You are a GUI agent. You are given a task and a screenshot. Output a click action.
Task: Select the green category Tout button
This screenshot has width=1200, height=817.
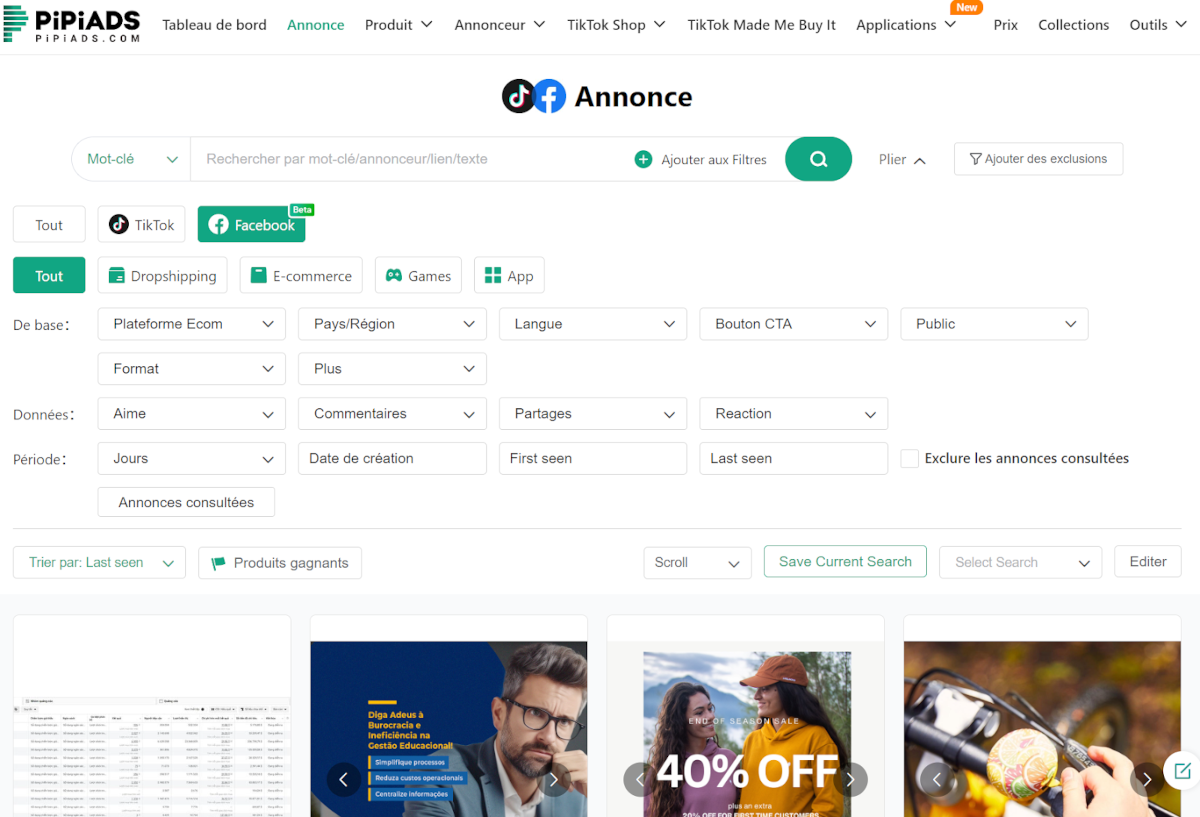[x=49, y=276]
